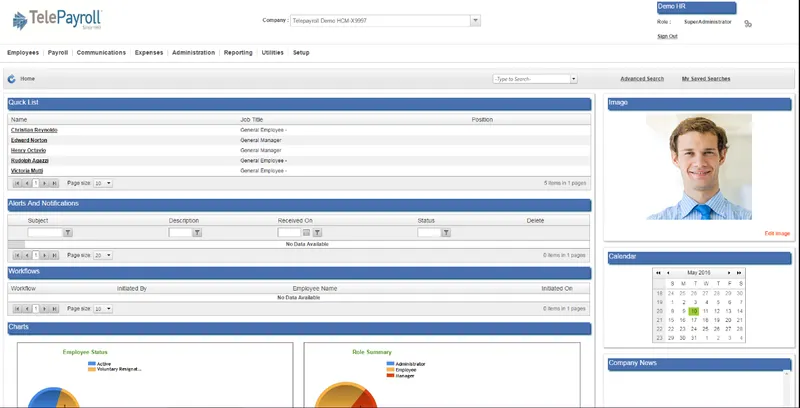Open Advanced Search
The height and width of the screenshot is (408, 800).
(642, 79)
